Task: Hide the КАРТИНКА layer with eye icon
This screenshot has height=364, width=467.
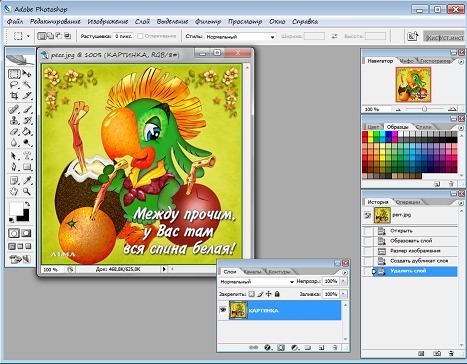Action: pos(223,310)
